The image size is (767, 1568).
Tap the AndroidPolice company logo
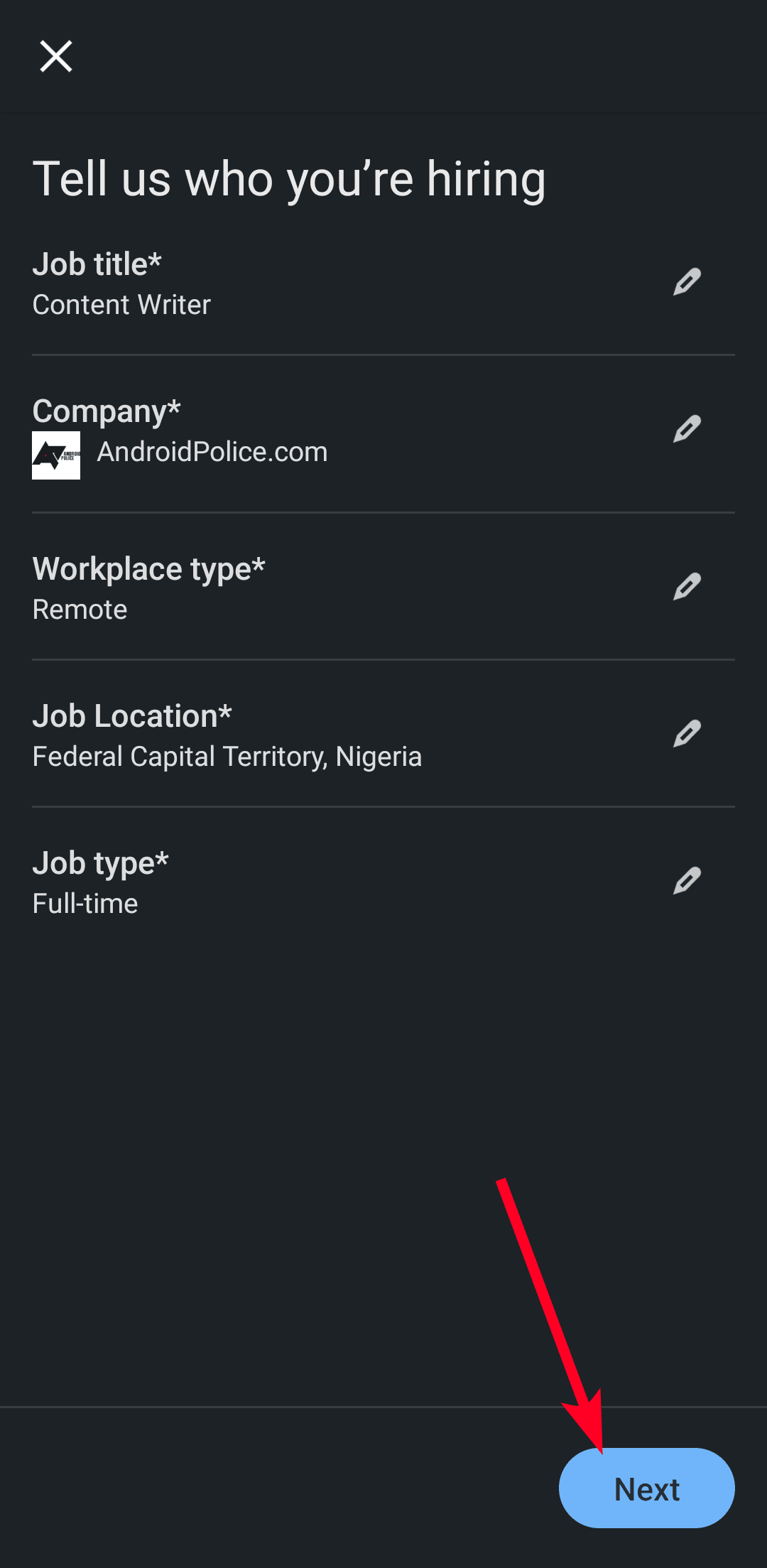pyautogui.click(x=56, y=455)
